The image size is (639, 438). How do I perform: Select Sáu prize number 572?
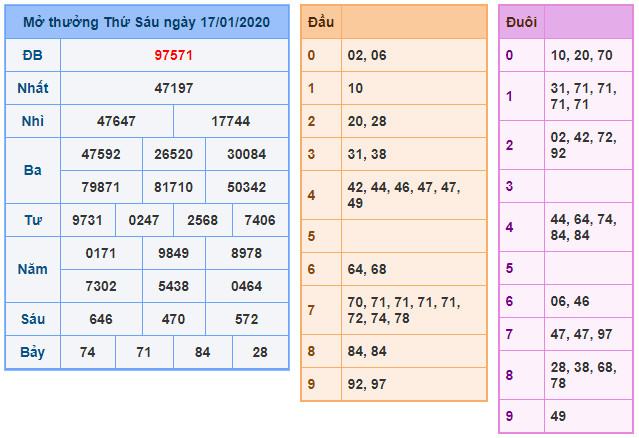click(247, 319)
